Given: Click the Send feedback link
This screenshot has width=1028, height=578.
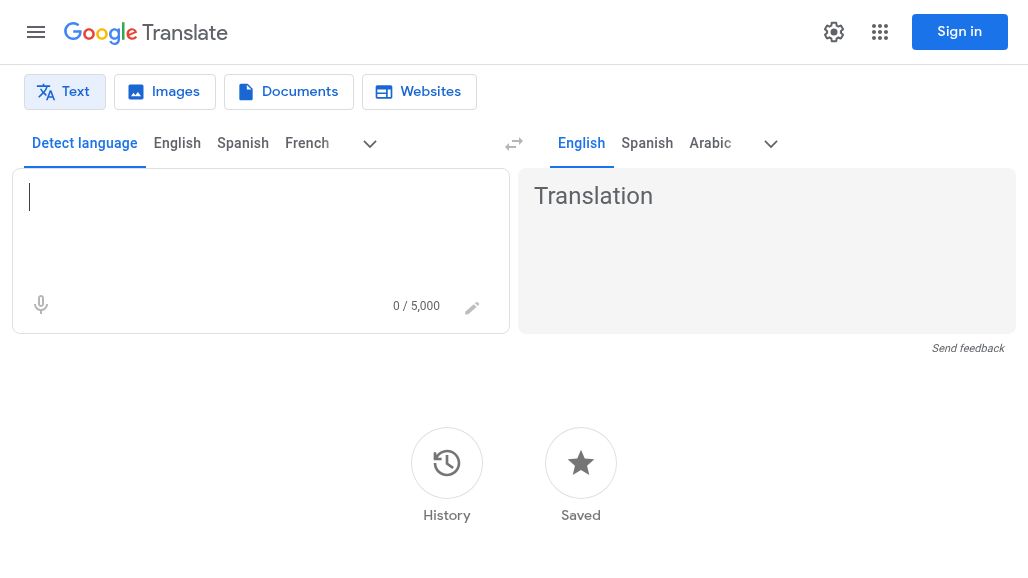Looking at the screenshot, I should pos(968,348).
